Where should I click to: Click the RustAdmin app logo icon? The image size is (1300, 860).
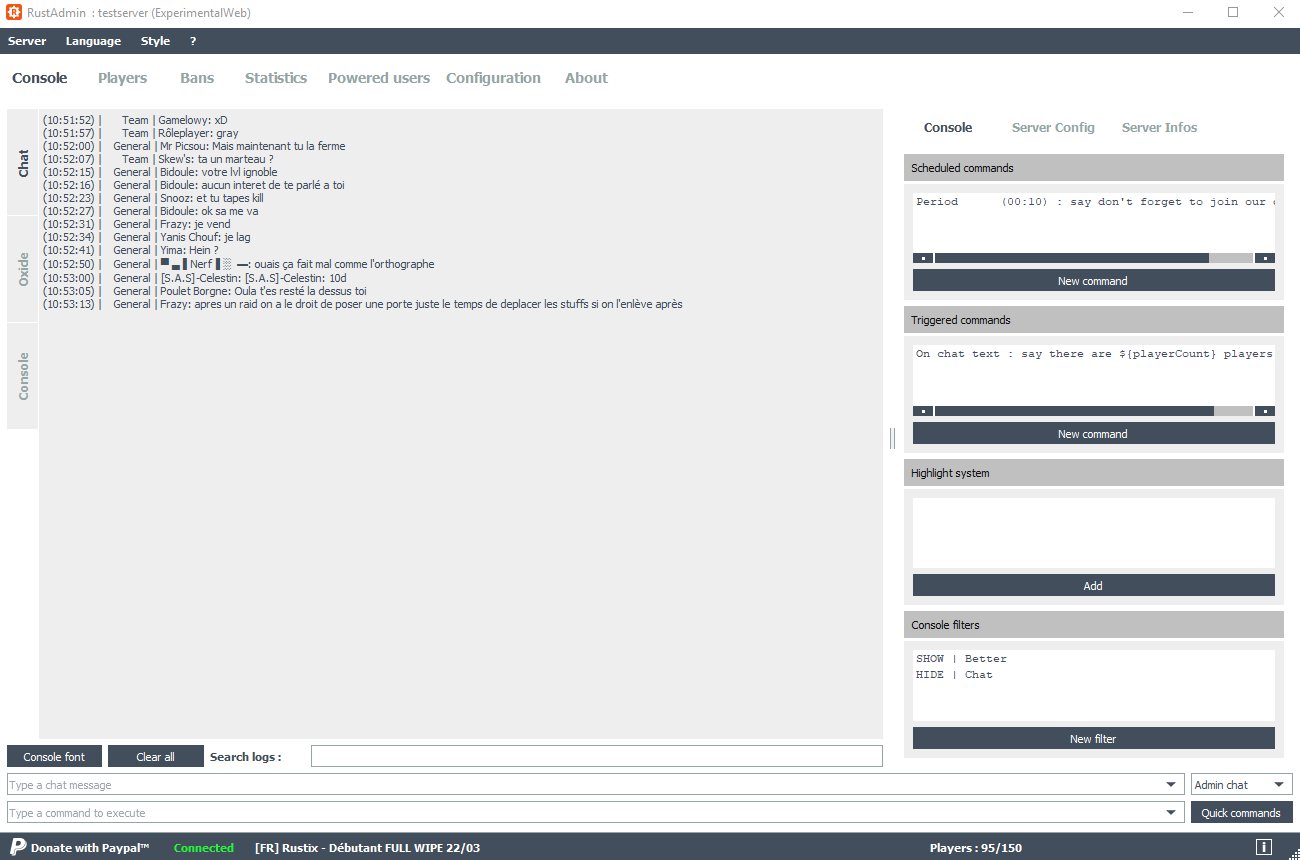click(14, 13)
